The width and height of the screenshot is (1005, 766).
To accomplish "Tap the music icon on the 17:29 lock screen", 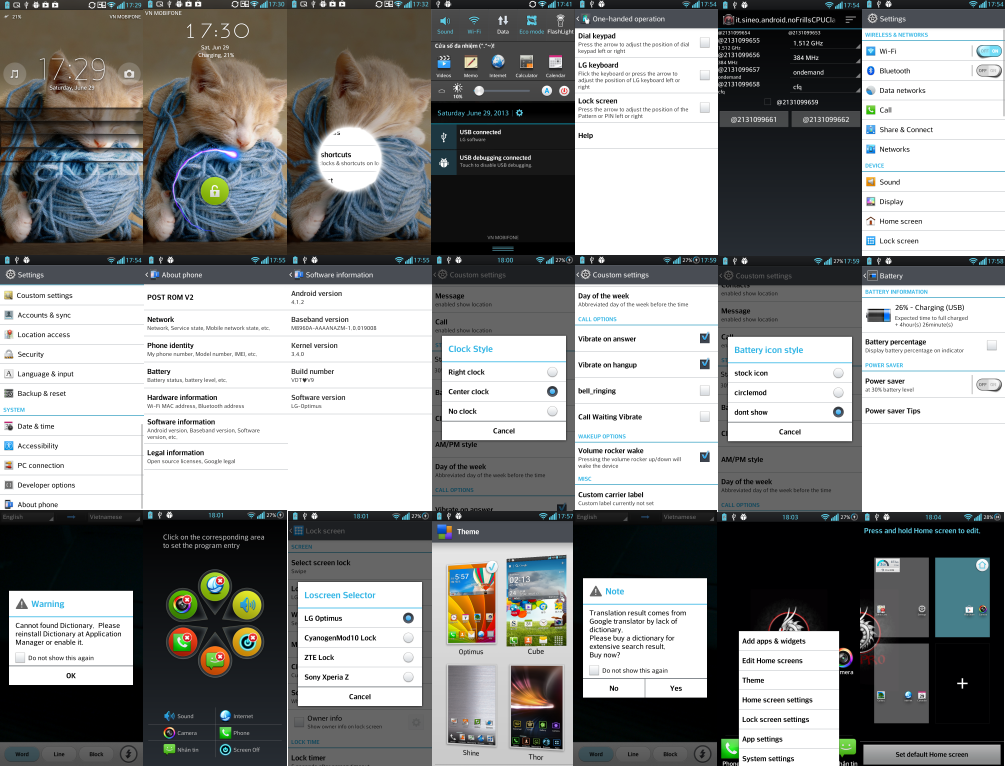I will tap(14, 74).
